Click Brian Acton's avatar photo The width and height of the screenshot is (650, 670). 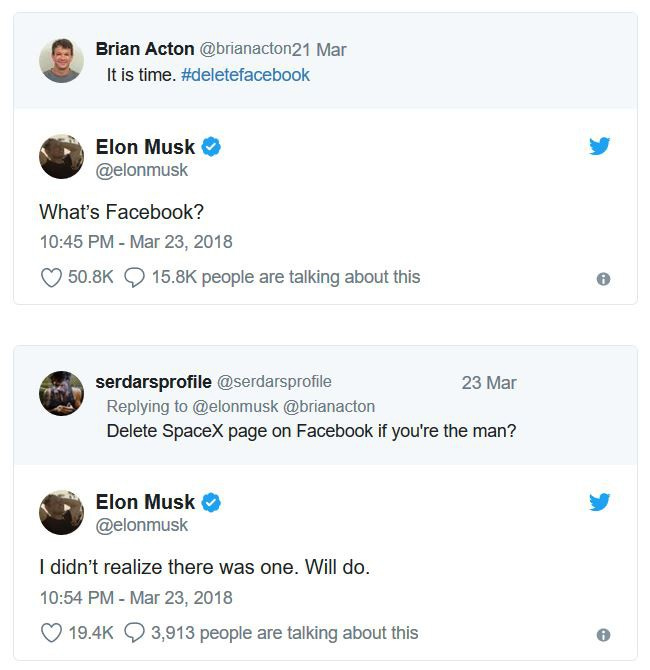pyautogui.click(x=61, y=61)
